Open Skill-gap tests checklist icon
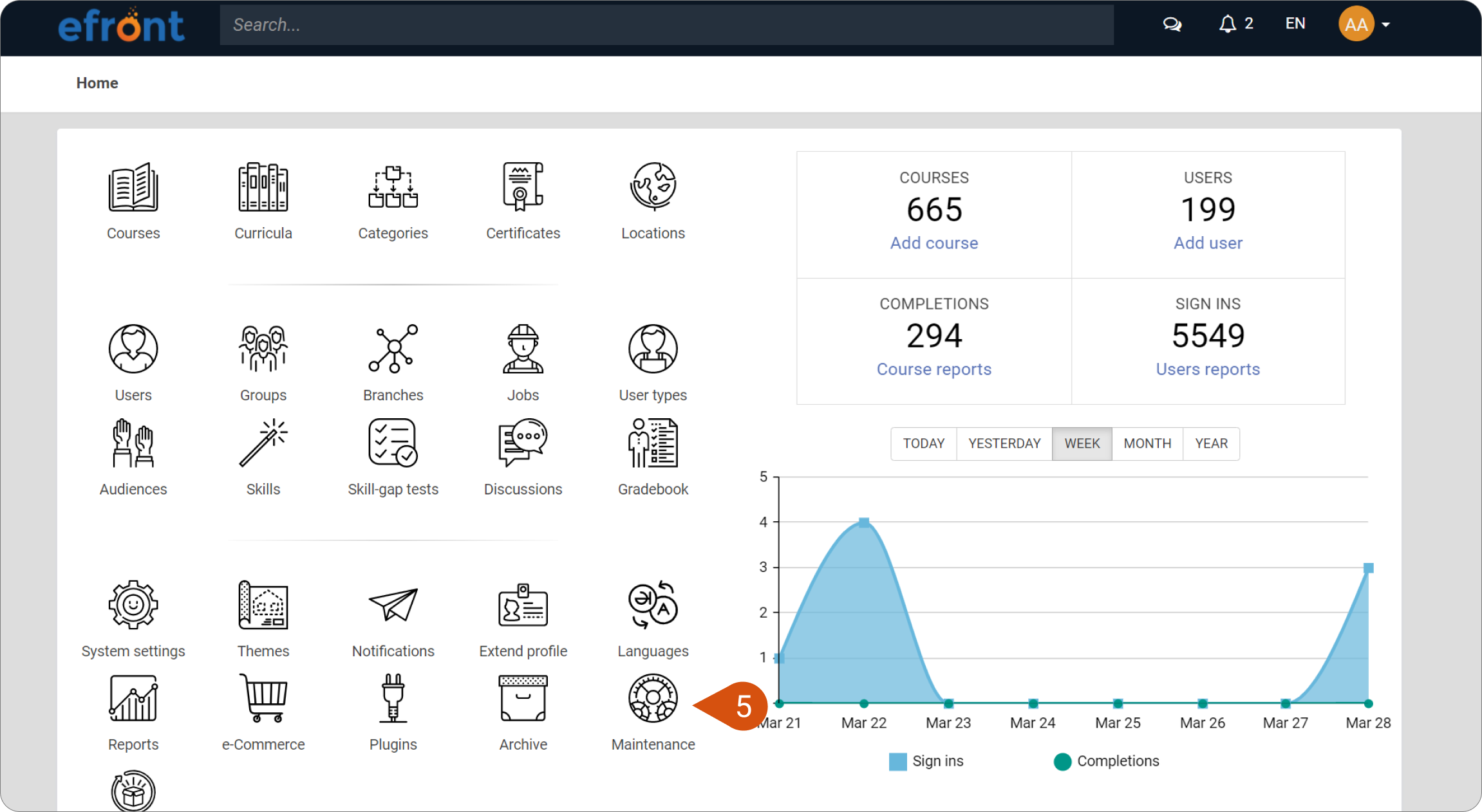The image size is (1482, 812). click(x=393, y=443)
